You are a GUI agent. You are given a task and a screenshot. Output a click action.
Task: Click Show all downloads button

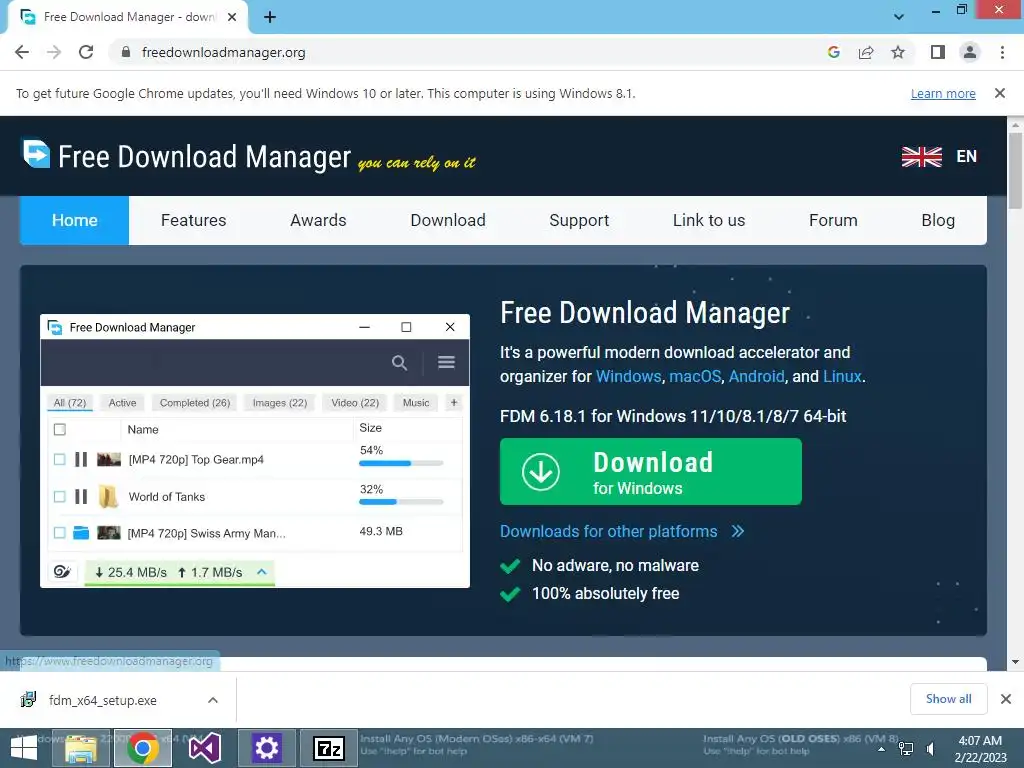(948, 699)
